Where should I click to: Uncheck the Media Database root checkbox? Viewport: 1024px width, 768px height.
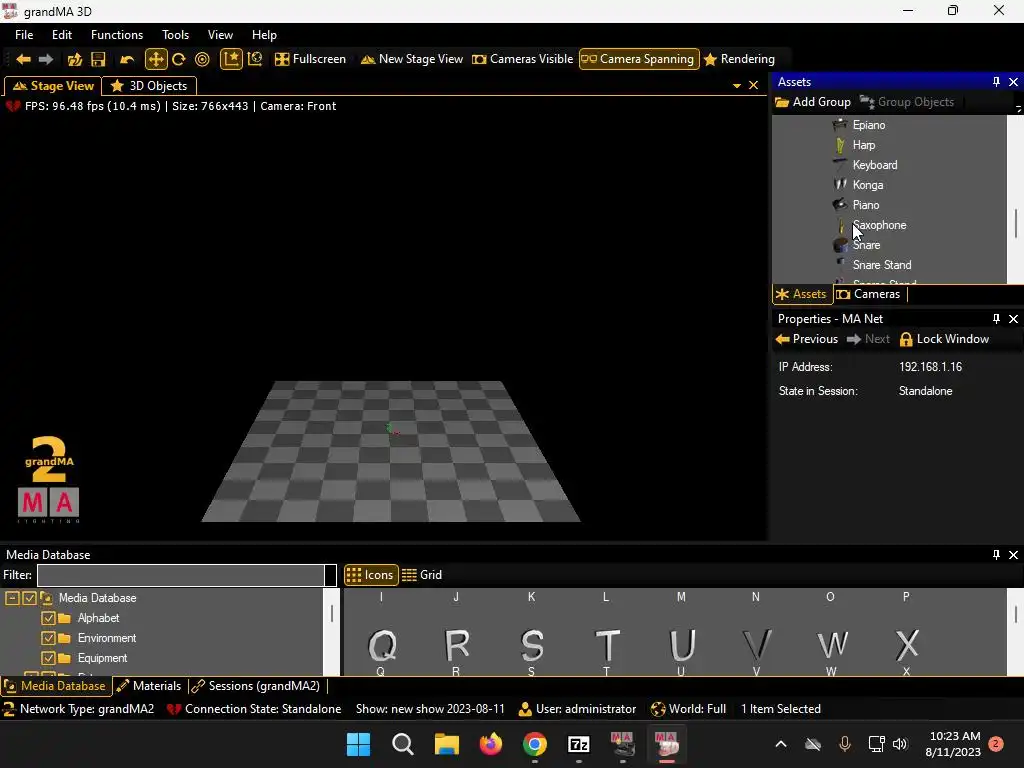[29, 598]
